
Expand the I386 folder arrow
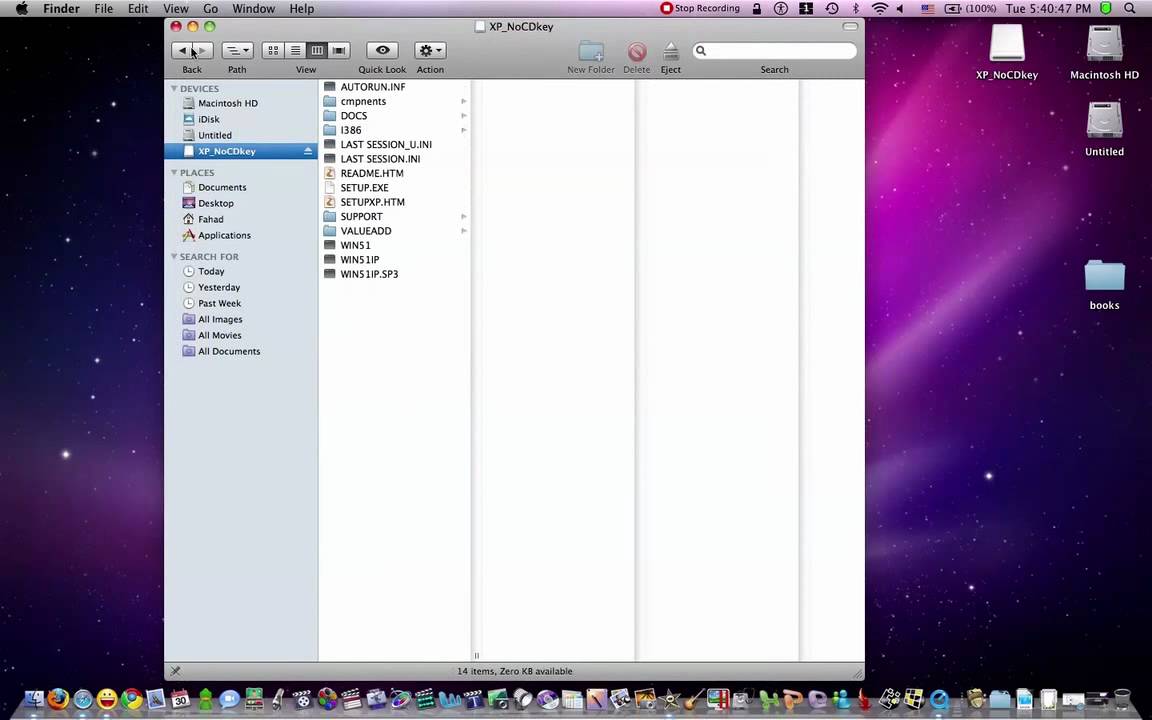pos(464,130)
